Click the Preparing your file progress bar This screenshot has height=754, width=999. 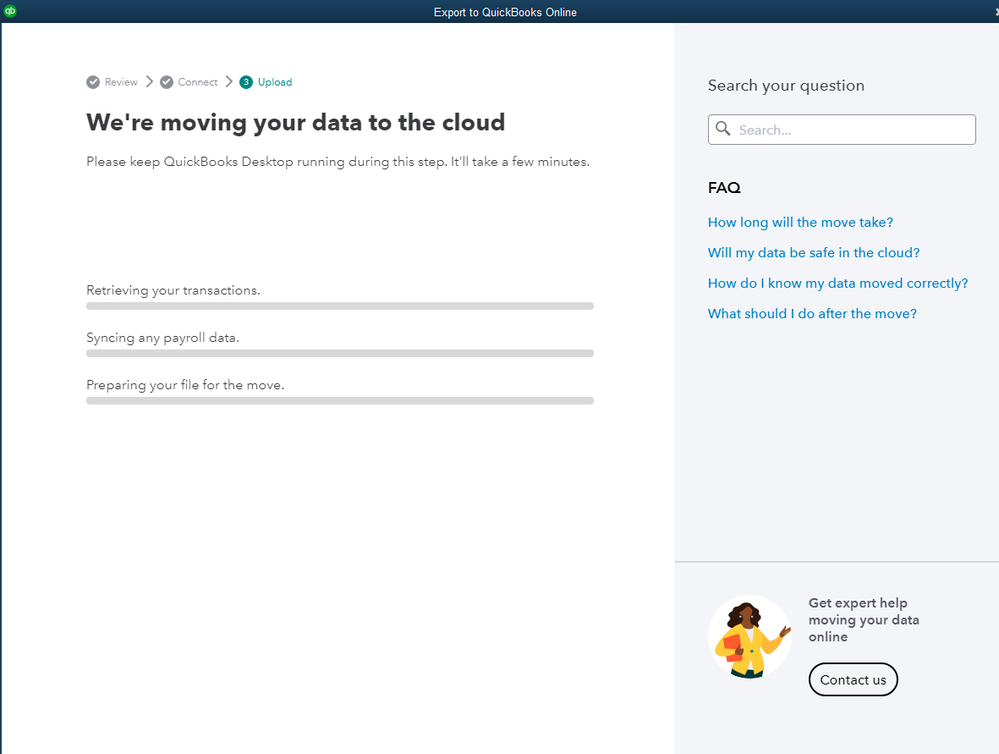(340, 400)
